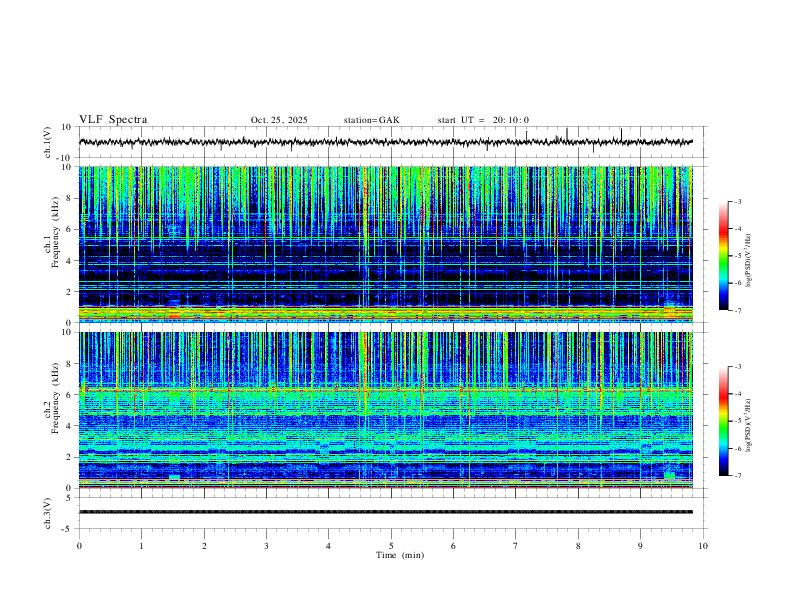Click the '-7' label on ch.2 colorbar
Viewport: 792px width, 612px height.
[737, 476]
